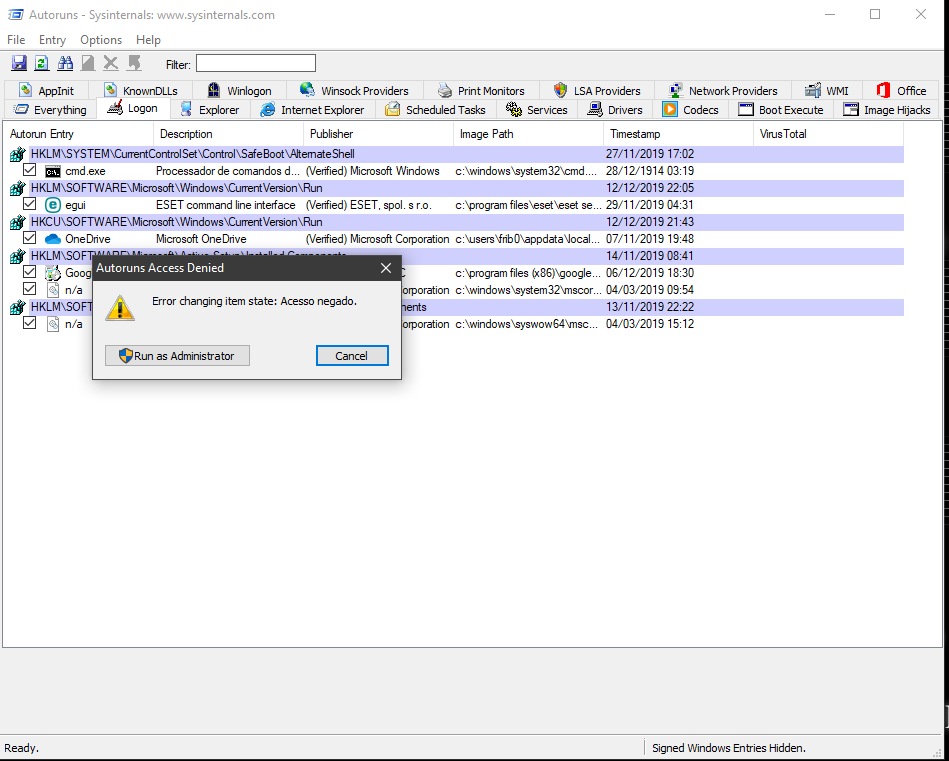Screen dimensions: 949x761
Task: Open the Winlogon tab
Action: (239, 91)
